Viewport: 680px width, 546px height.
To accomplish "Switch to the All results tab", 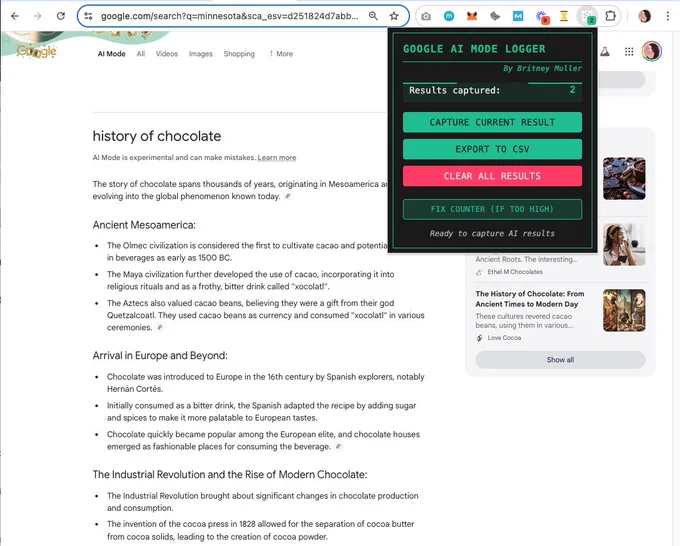I will (x=141, y=54).
